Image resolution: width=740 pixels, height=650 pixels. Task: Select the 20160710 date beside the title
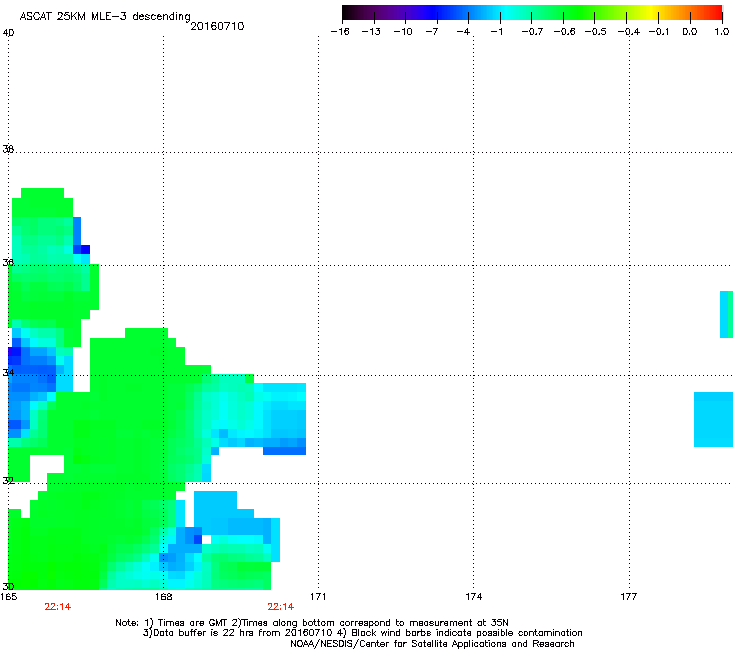coord(217,26)
